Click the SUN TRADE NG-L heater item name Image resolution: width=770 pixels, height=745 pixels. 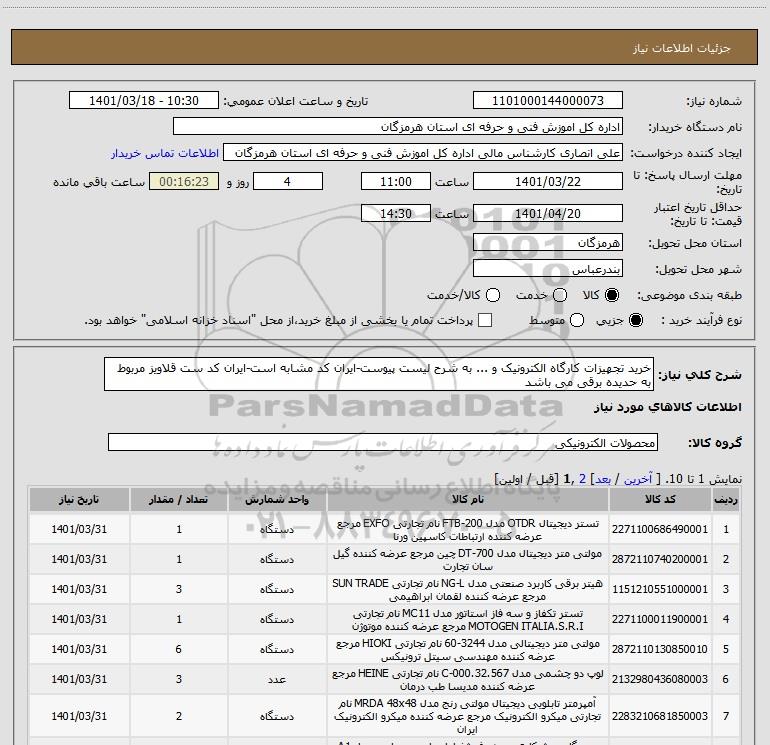pos(468,589)
